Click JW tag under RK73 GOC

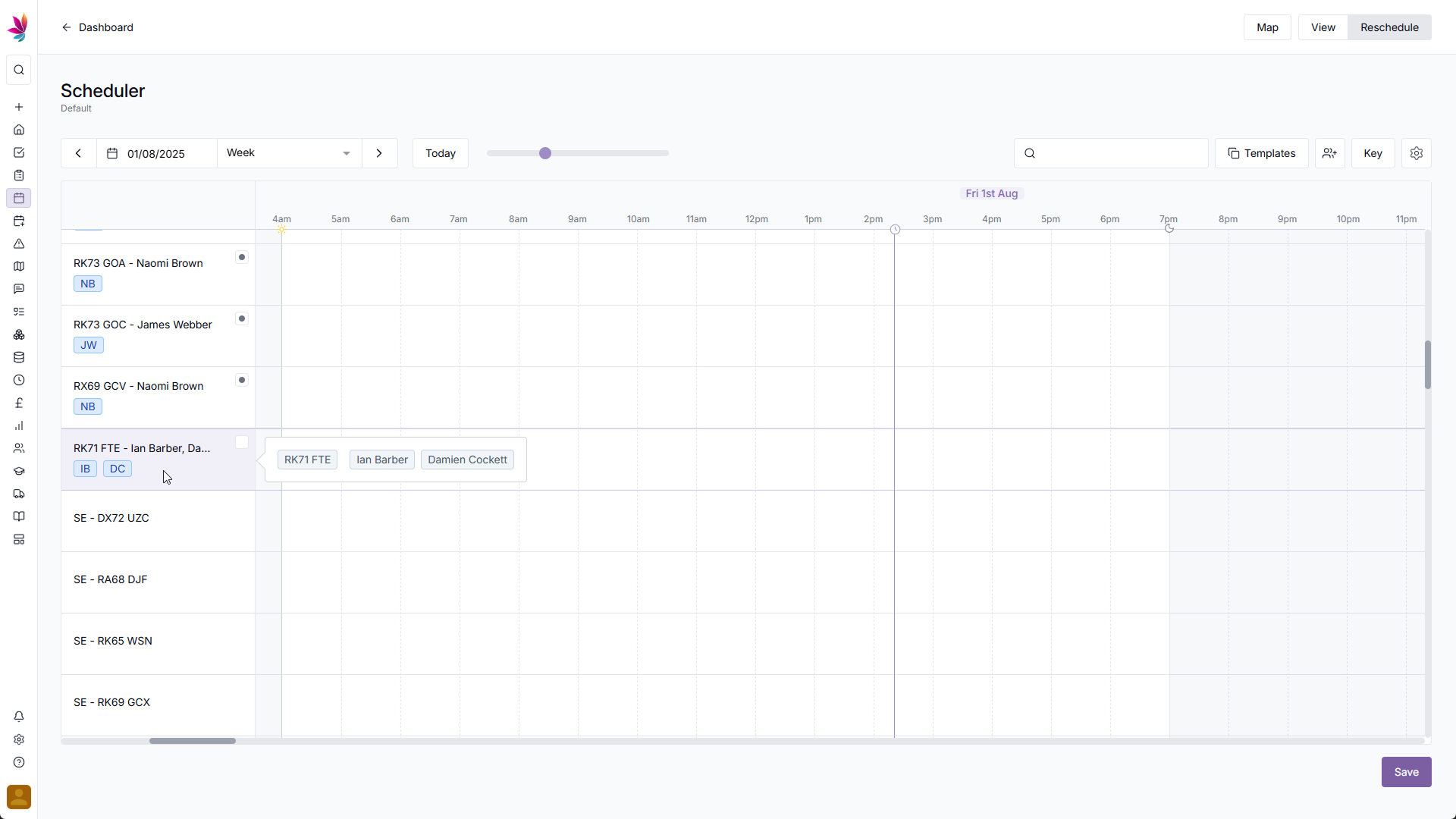[89, 345]
